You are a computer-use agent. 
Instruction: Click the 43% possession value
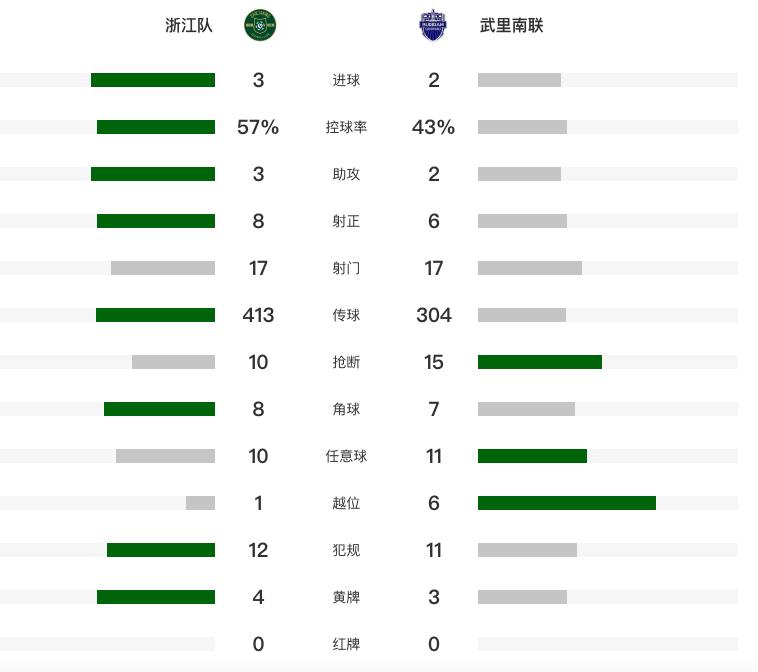coord(434,127)
